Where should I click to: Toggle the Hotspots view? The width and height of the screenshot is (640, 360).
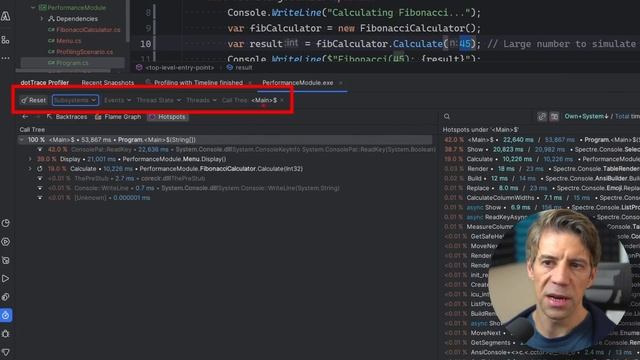pyautogui.click(x=168, y=117)
